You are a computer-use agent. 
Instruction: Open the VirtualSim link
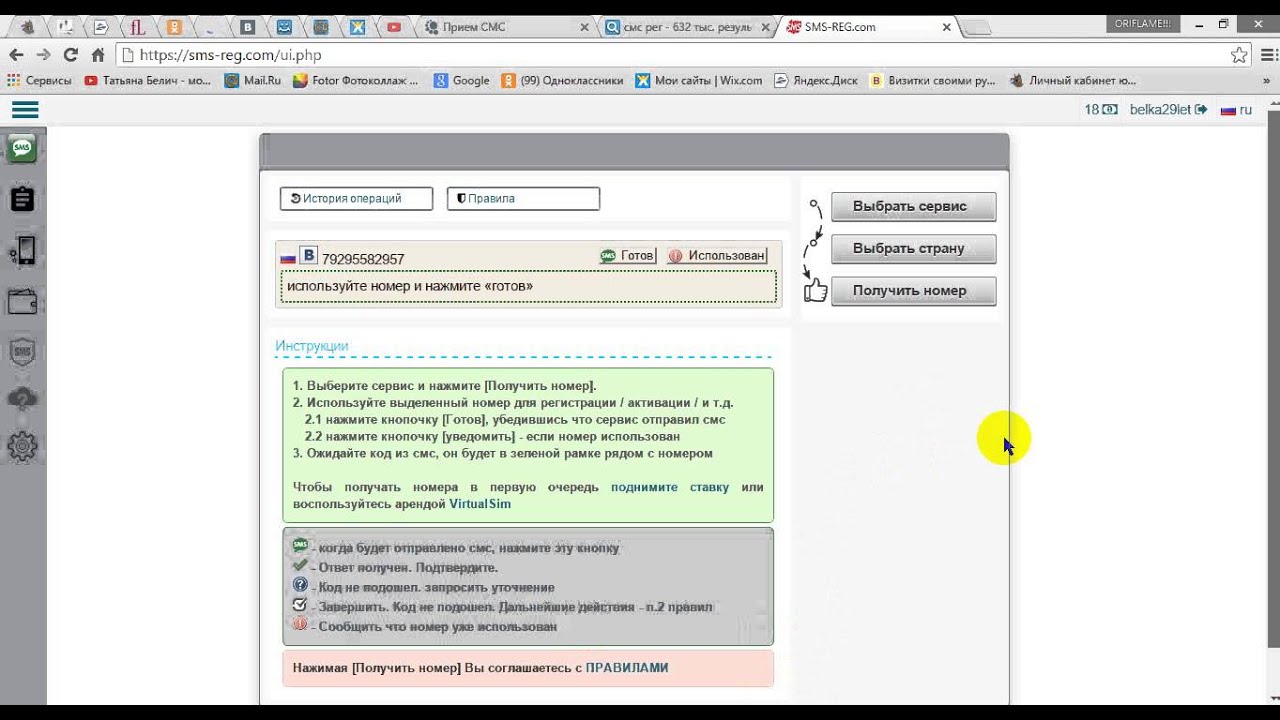tap(480, 504)
